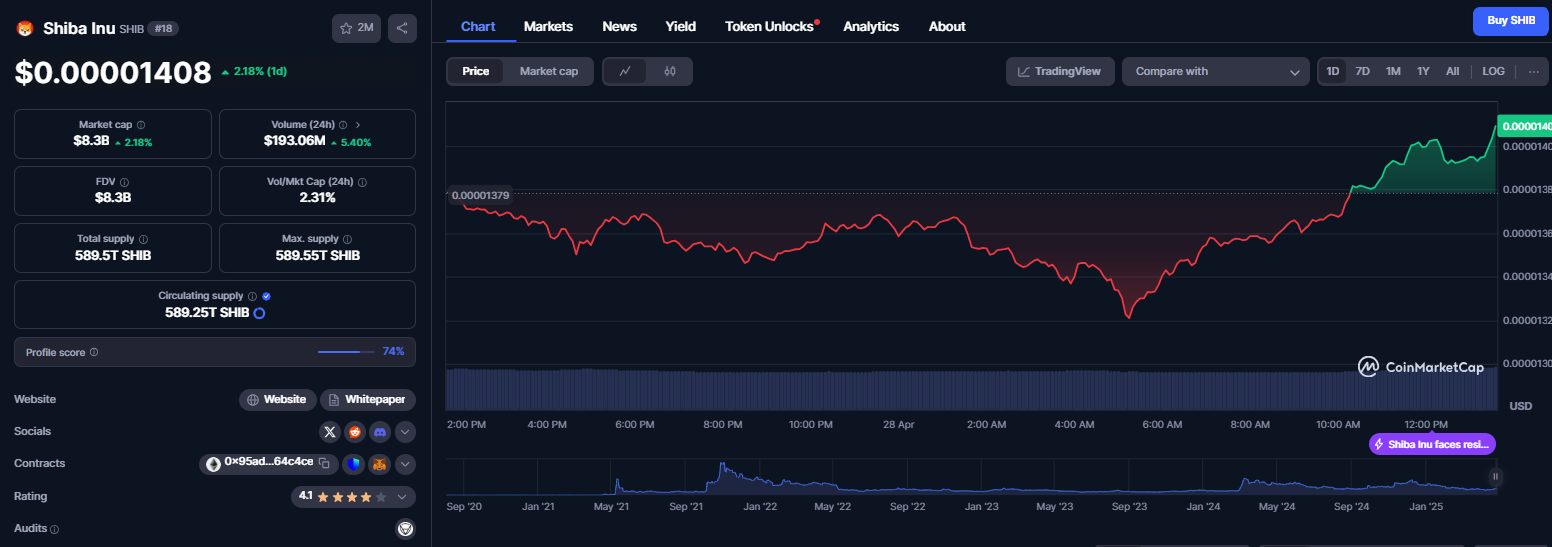Enable LOG scale on chart
Viewport: 1552px width, 547px height.
pyautogui.click(x=1493, y=71)
